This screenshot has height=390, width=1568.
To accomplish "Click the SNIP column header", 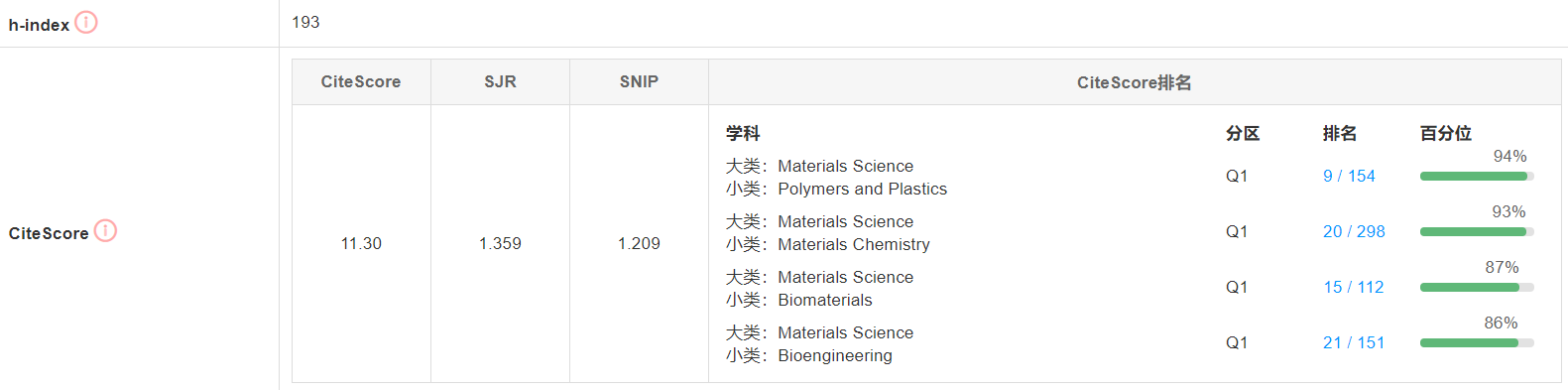I will pos(639,81).
